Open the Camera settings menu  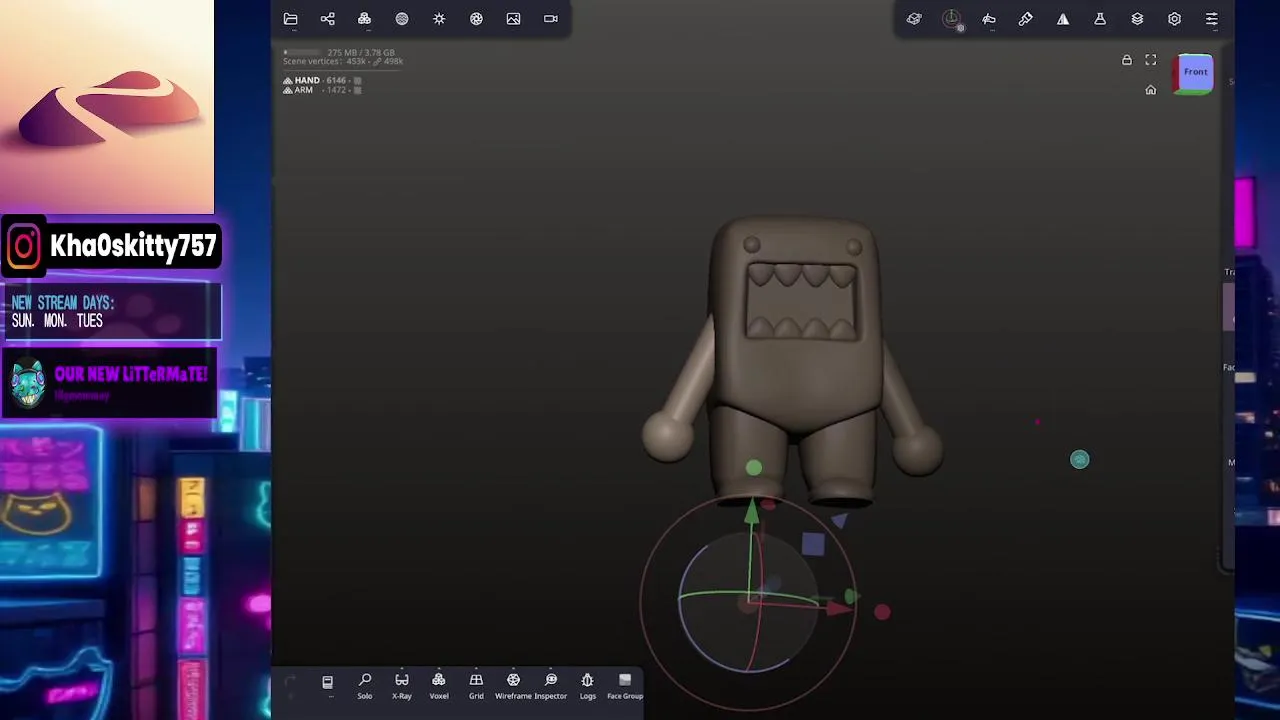pyautogui.click(x=551, y=19)
